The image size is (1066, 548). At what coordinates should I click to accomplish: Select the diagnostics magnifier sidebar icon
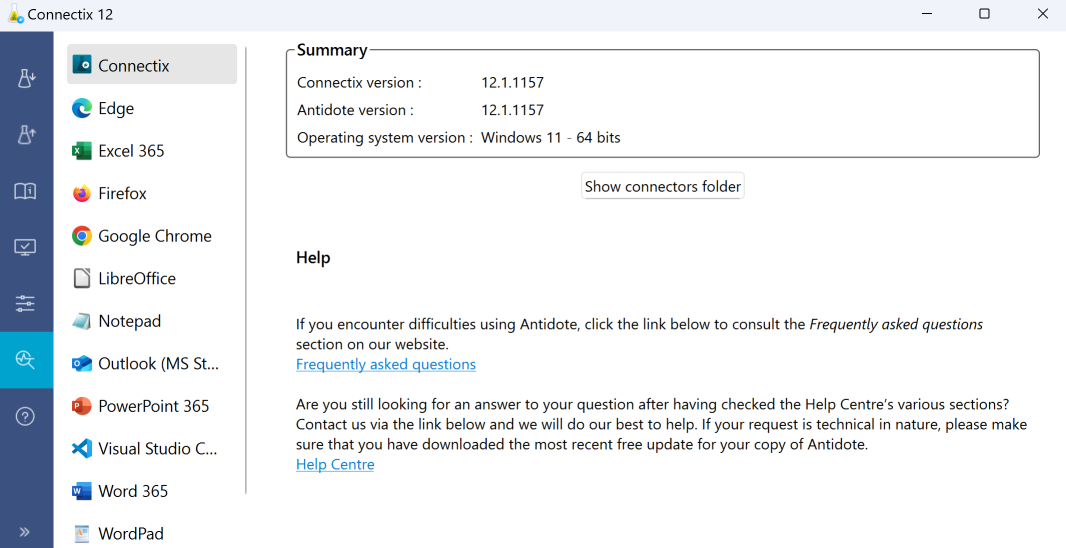tap(26, 360)
